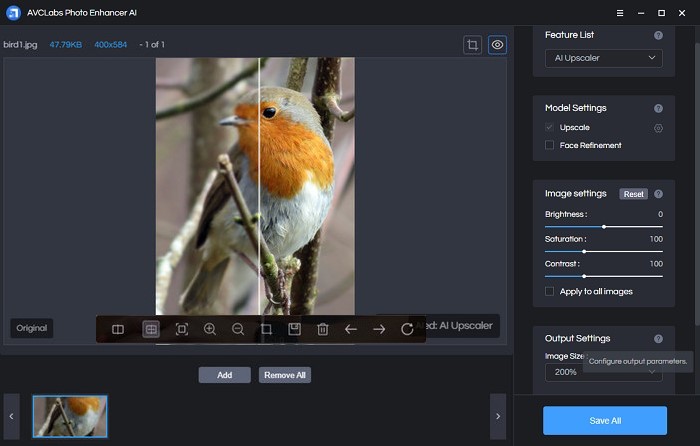Toggle the preview eye icon
The image size is (700, 446).
(x=497, y=45)
